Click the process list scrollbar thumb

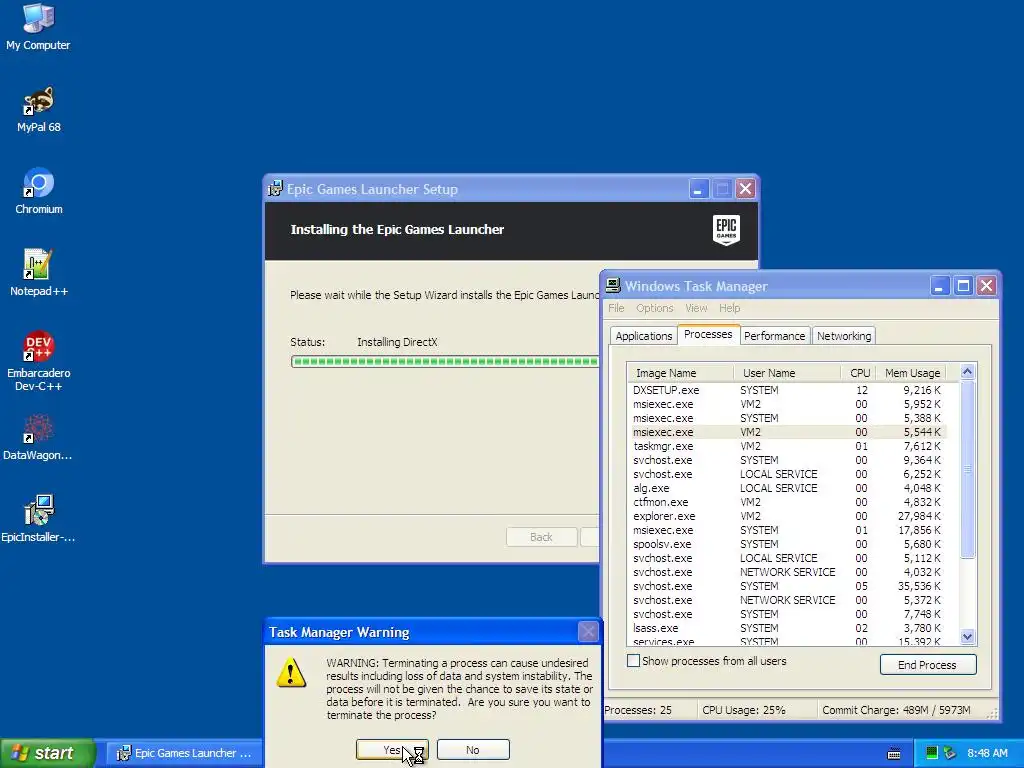tap(967, 469)
